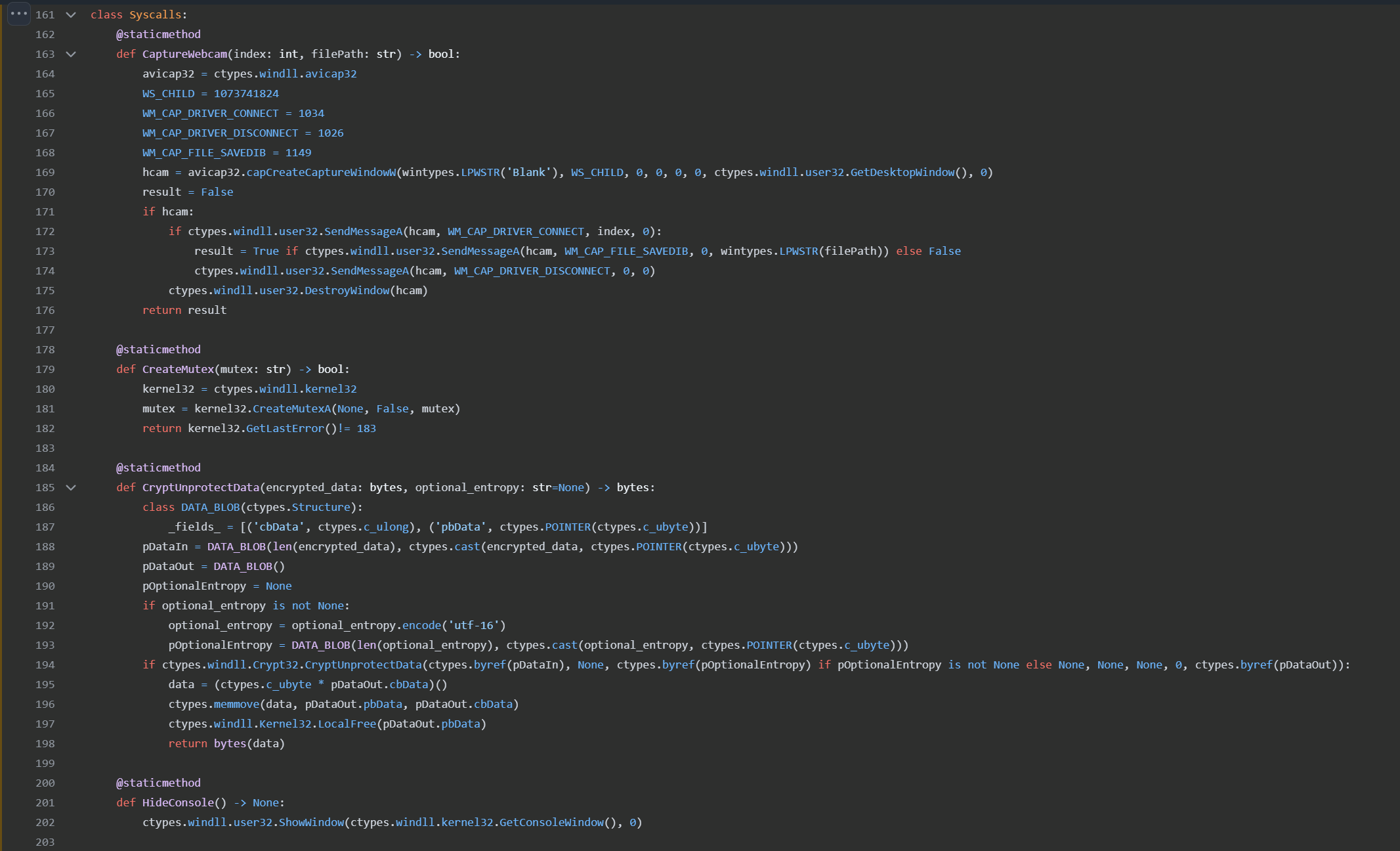Viewport: 1400px width, 851px height.
Task: Open the ellipsis overflow menu on line 161
Action: click(x=18, y=13)
